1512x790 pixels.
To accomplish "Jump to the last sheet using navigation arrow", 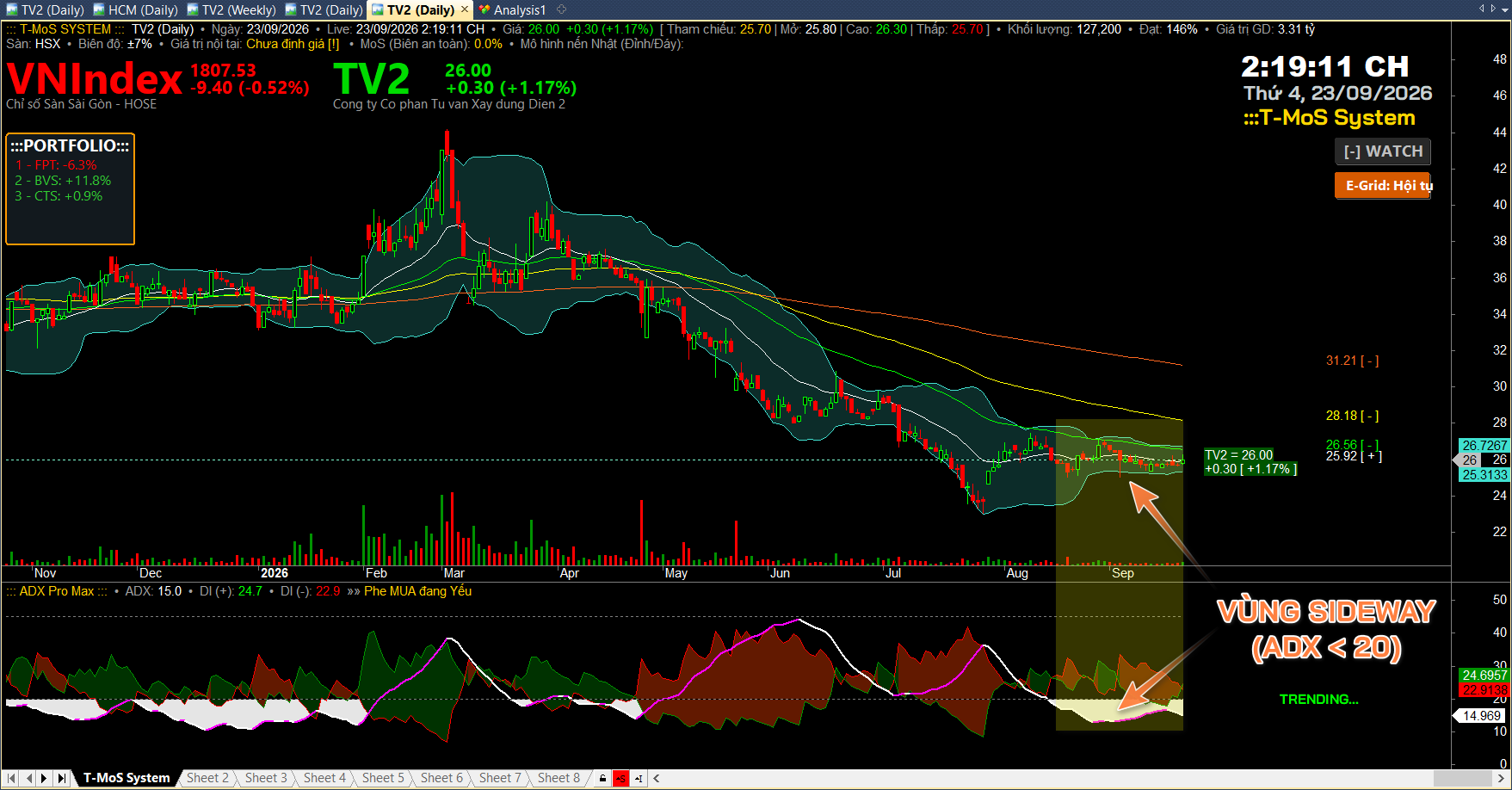I will [61, 778].
